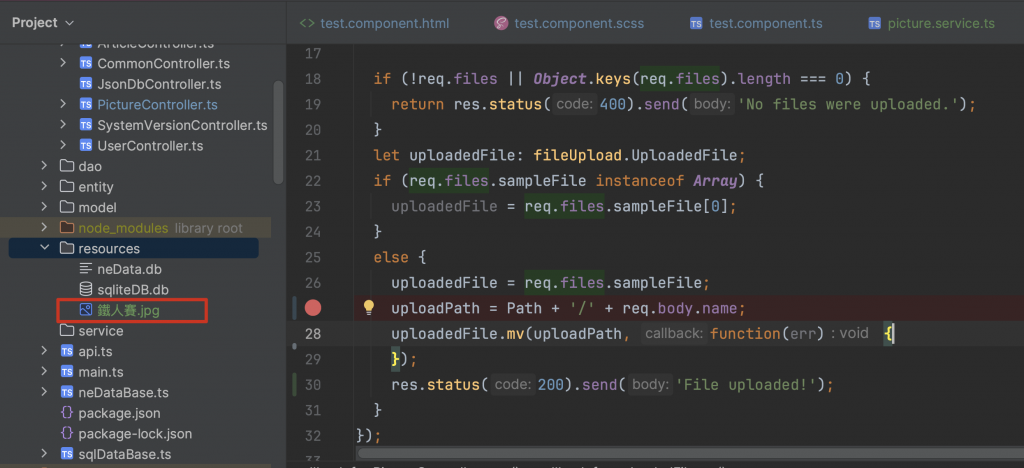Select neData.db in the resources folder

tap(129, 269)
